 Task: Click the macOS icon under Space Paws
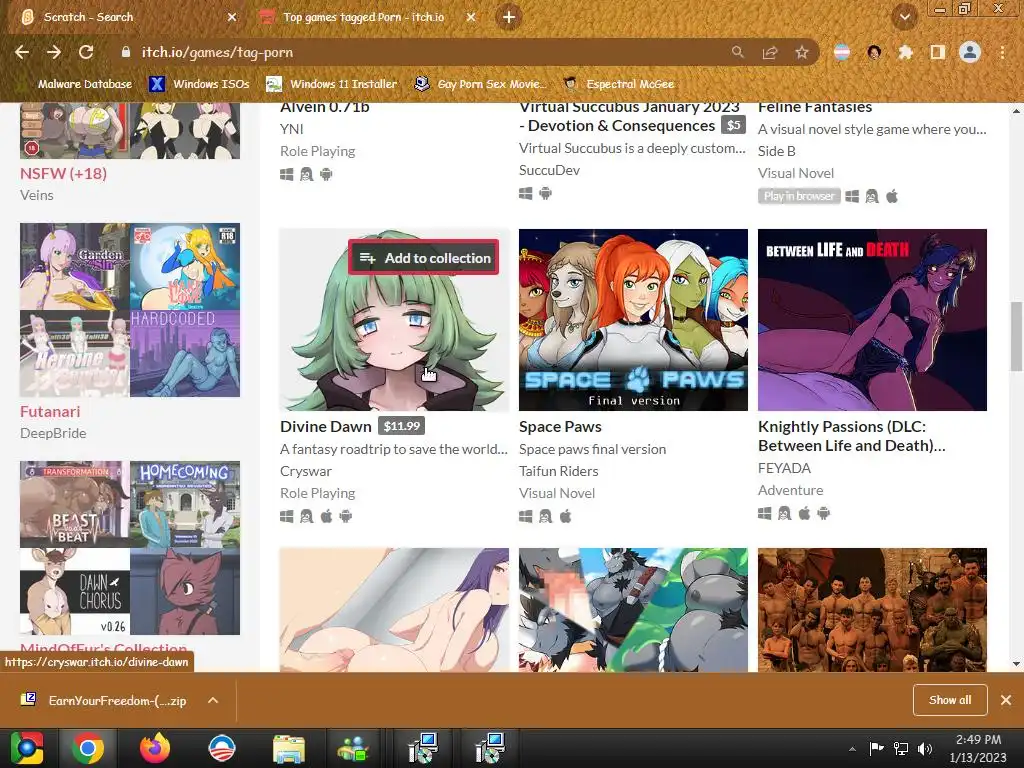[566, 517]
